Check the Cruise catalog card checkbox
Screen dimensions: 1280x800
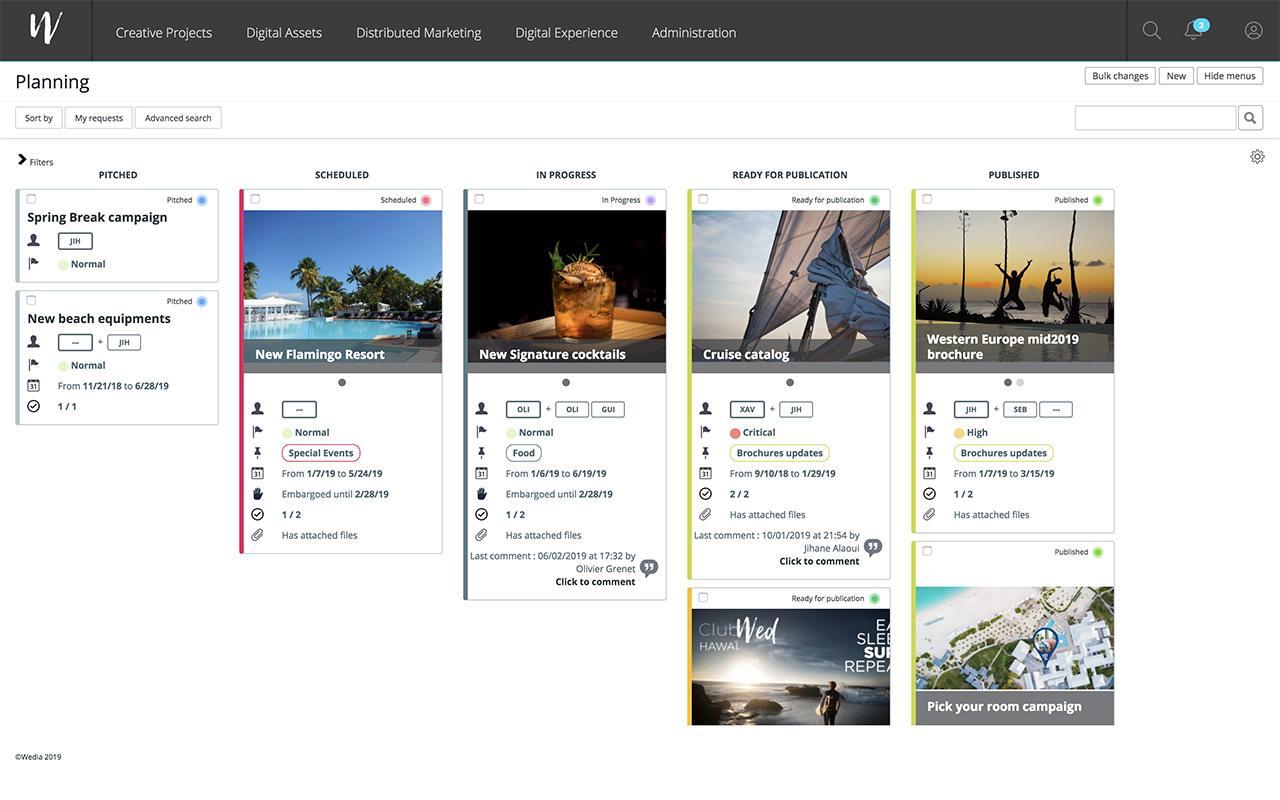pyautogui.click(x=702, y=199)
